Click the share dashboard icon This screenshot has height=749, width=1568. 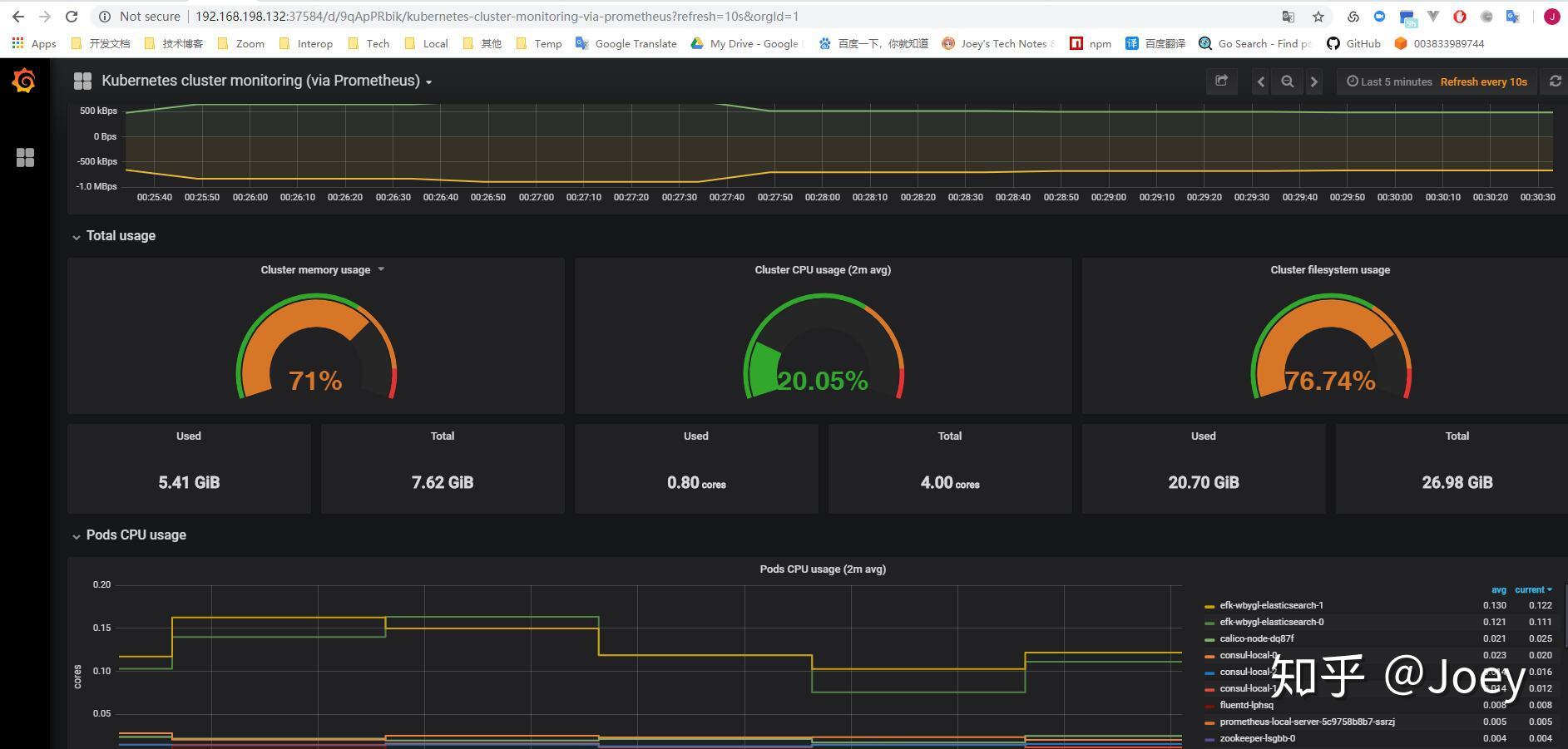pos(1221,81)
